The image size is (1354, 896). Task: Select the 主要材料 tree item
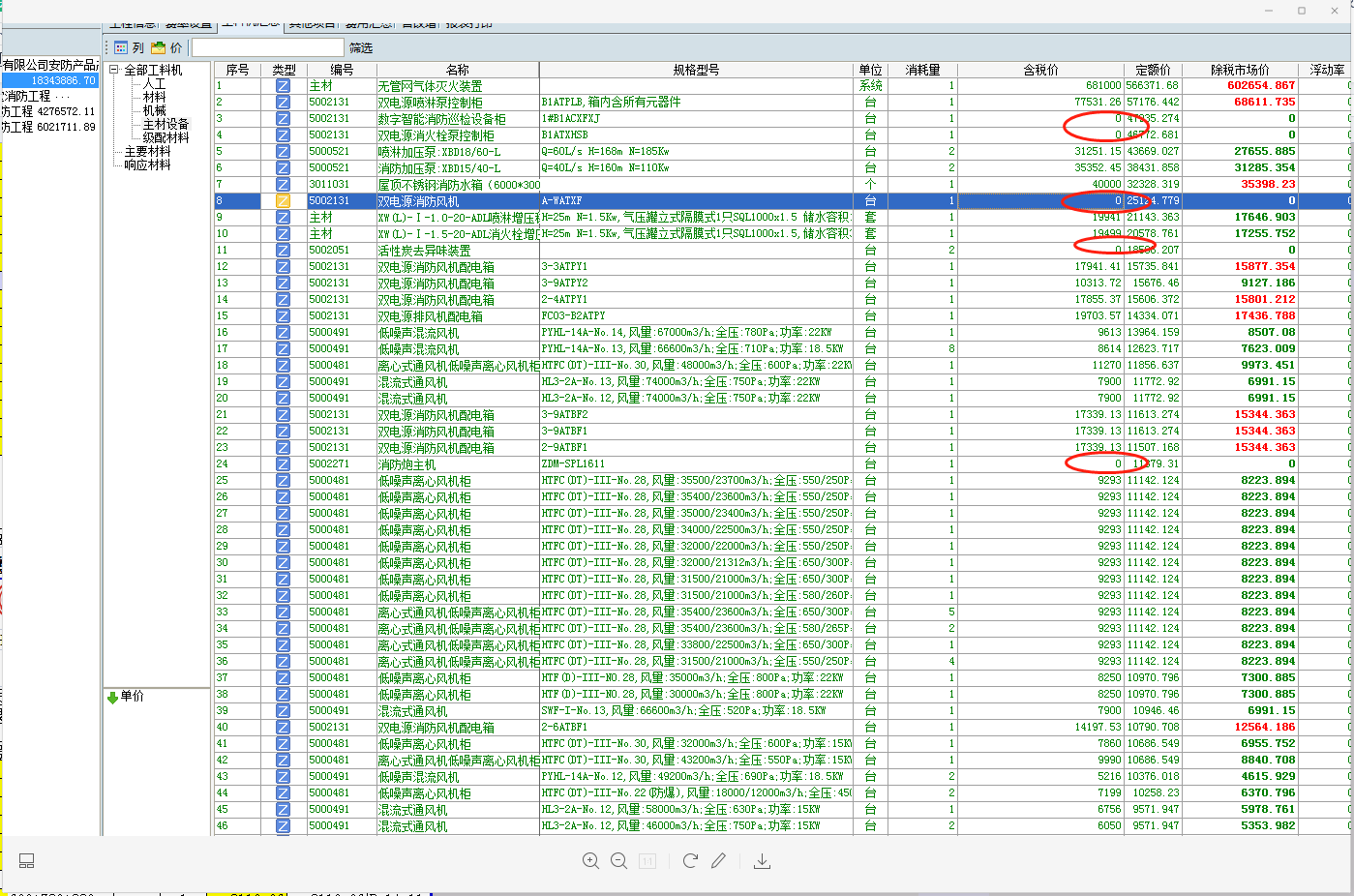pyautogui.click(x=147, y=152)
